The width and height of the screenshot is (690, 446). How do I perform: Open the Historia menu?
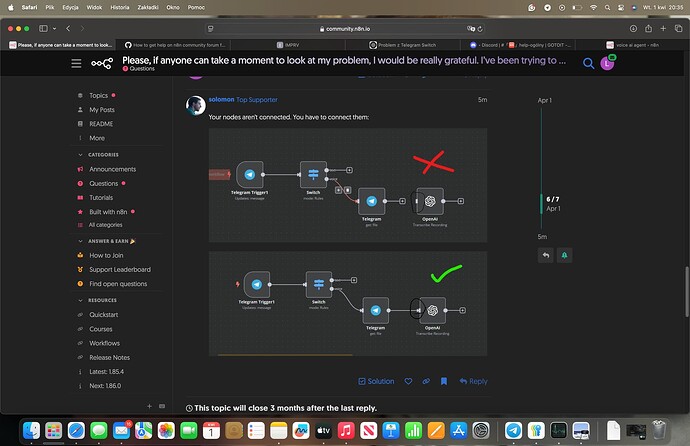[120, 7]
